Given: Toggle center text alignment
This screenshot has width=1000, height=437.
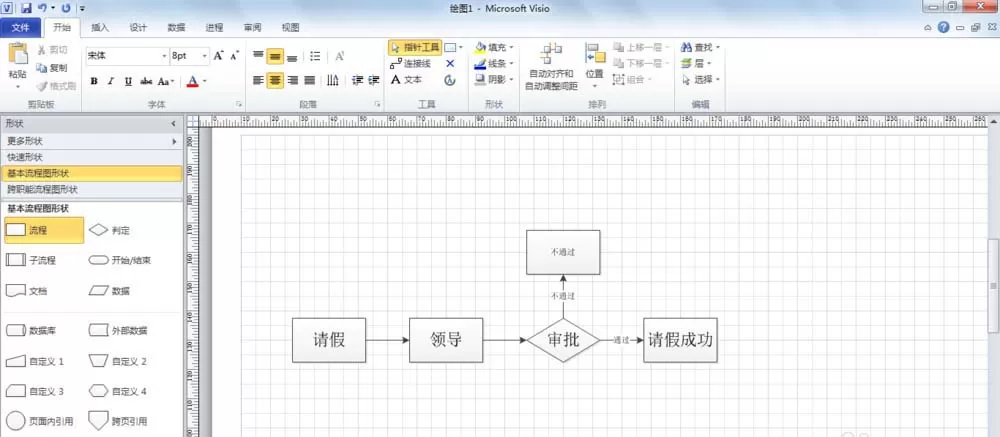Looking at the screenshot, I should [x=275, y=80].
